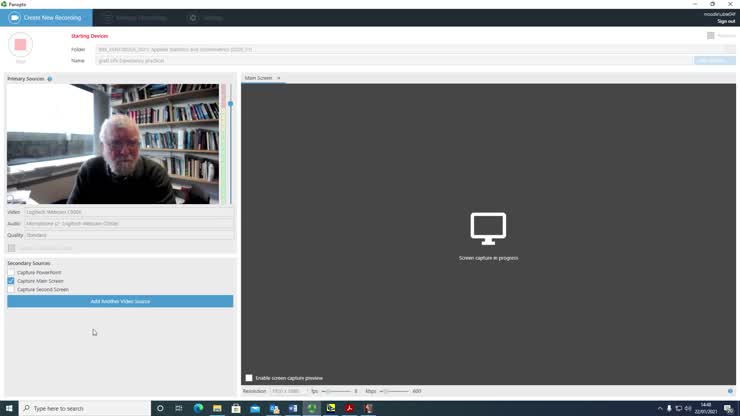Open the Resolution dropdown
740x416 pixels.
point(288,391)
